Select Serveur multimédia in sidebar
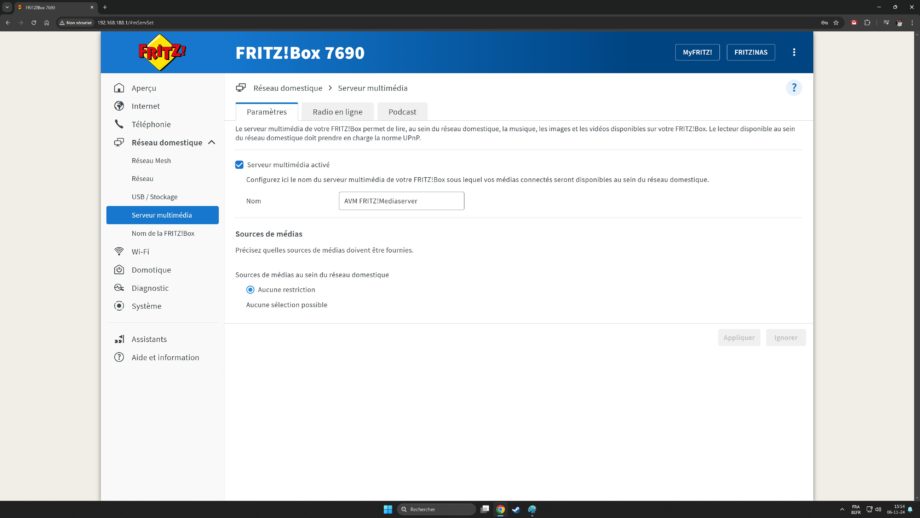920x518 pixels. [x=163, y=215]
